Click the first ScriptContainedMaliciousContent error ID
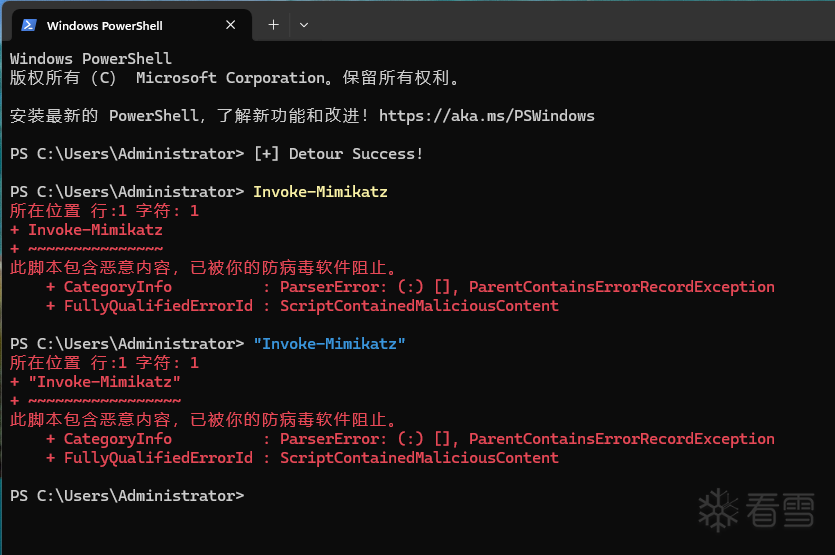Image resolution: width=835 pixels, height=555 pixels. point(419,306)
